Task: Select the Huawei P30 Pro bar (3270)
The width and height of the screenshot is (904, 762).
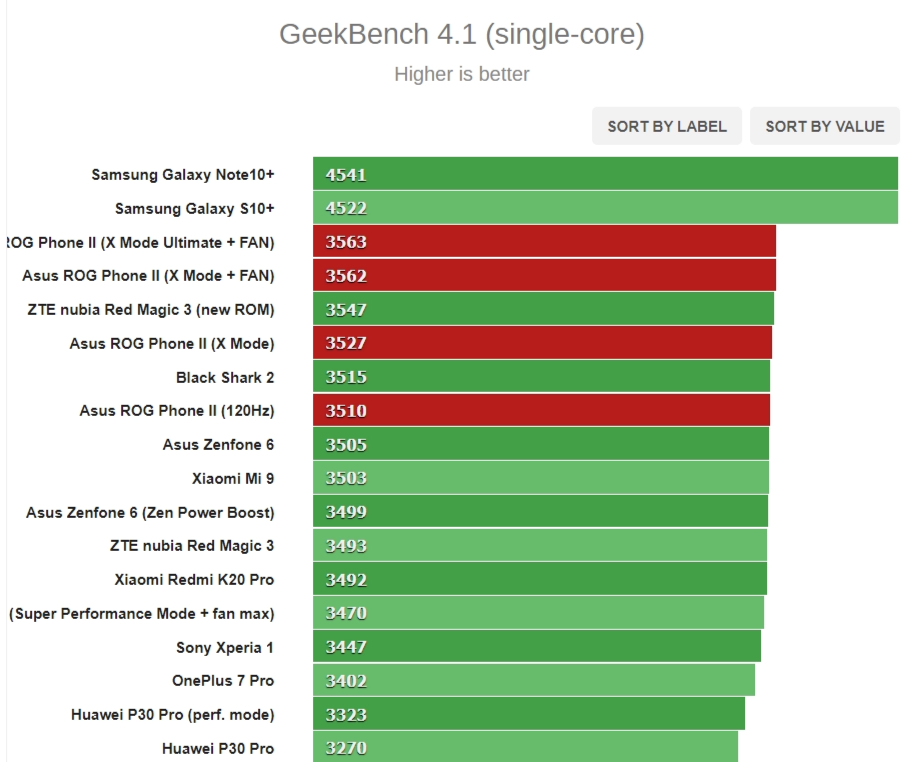Action: tap(525, 748)
